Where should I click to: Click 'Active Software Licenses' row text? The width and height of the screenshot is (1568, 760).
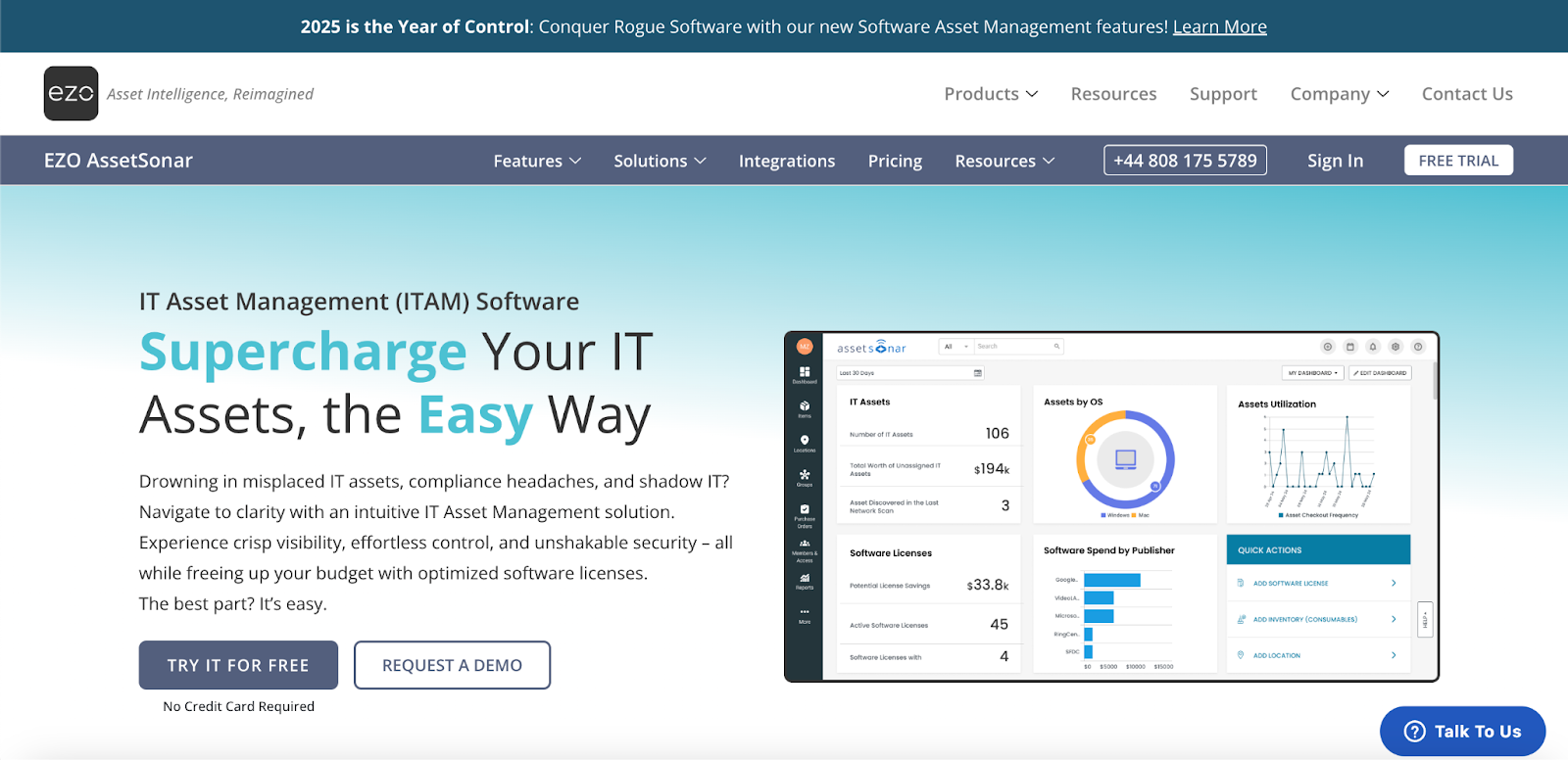(889, 625)
